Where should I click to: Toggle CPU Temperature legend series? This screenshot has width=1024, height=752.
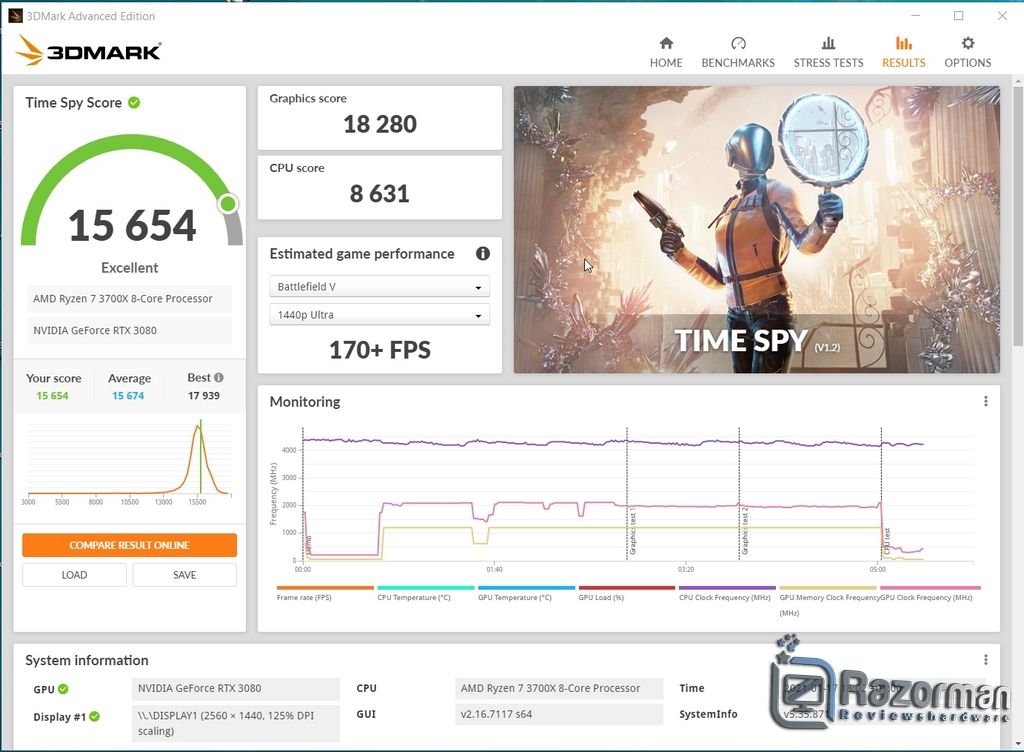coord(425,593)
